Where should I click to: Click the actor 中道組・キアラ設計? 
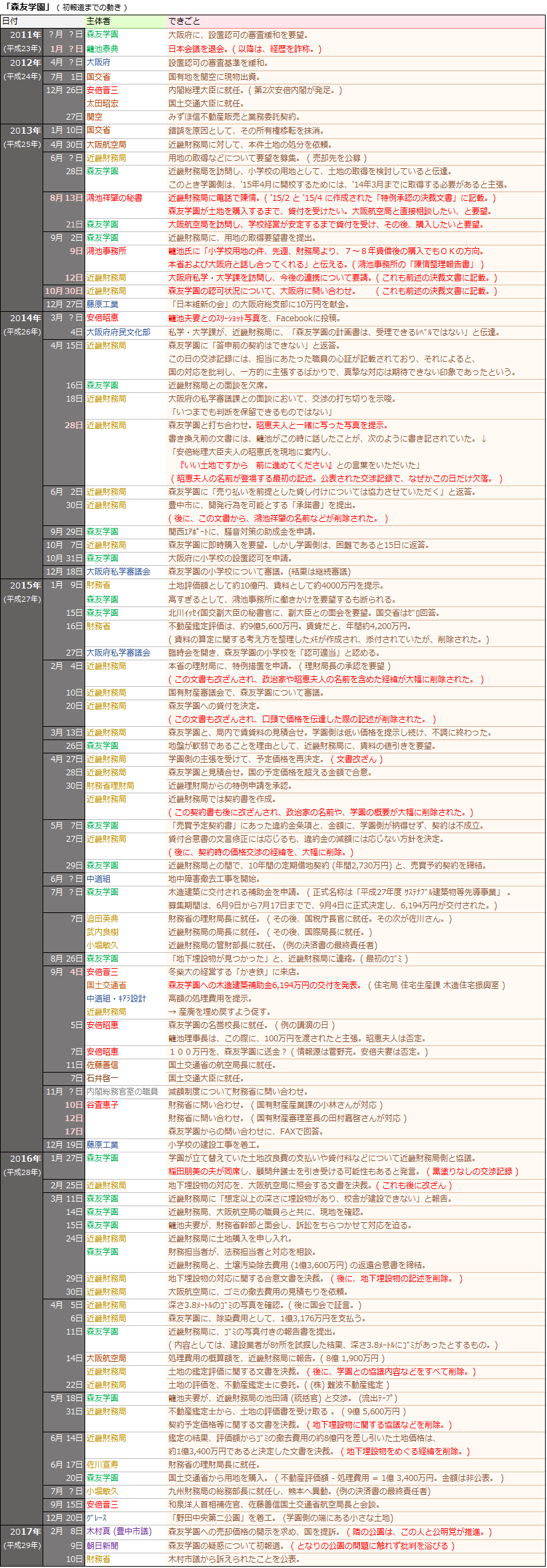click(x=116, y=998)
